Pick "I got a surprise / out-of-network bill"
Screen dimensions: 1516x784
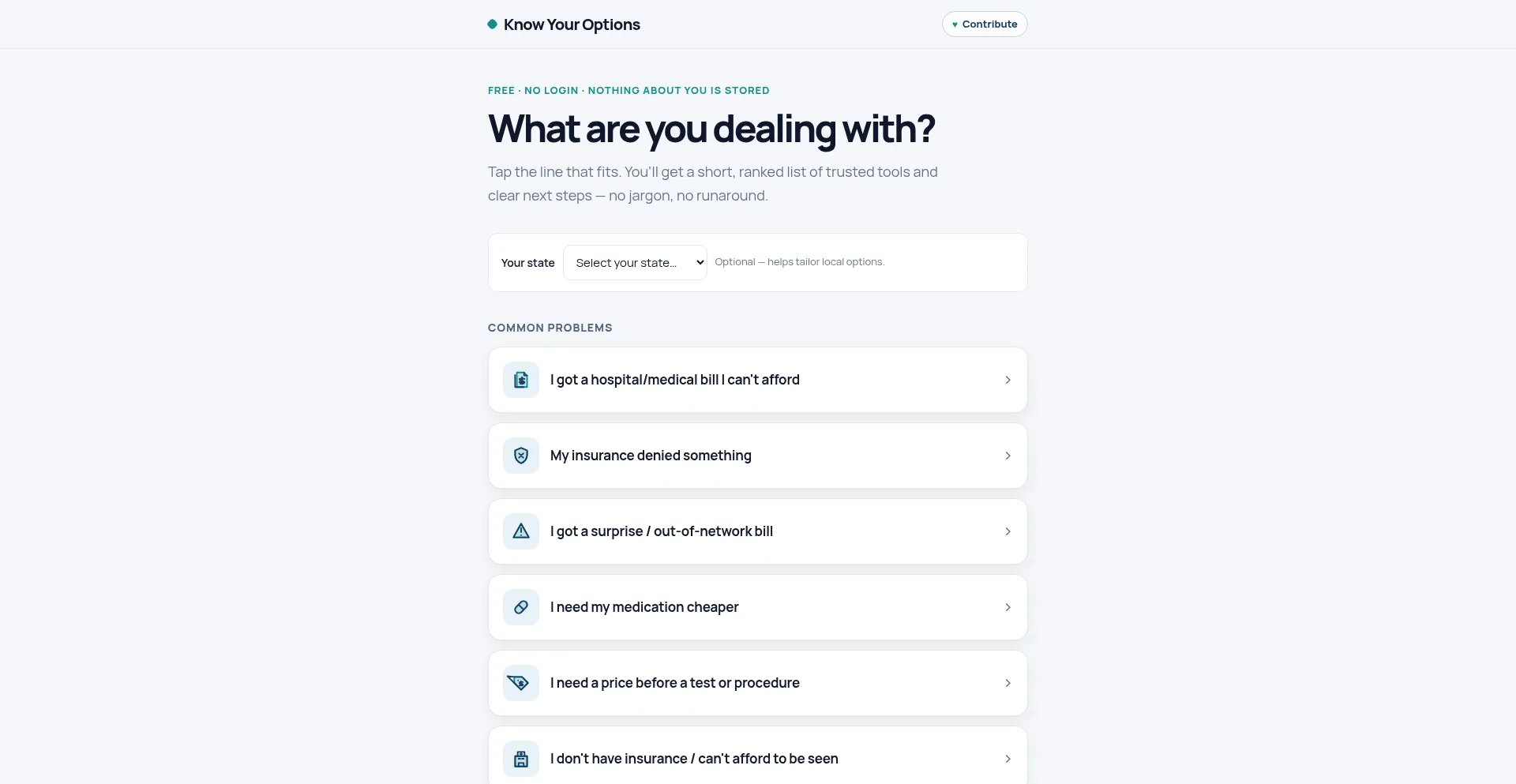tap(758, 531)
